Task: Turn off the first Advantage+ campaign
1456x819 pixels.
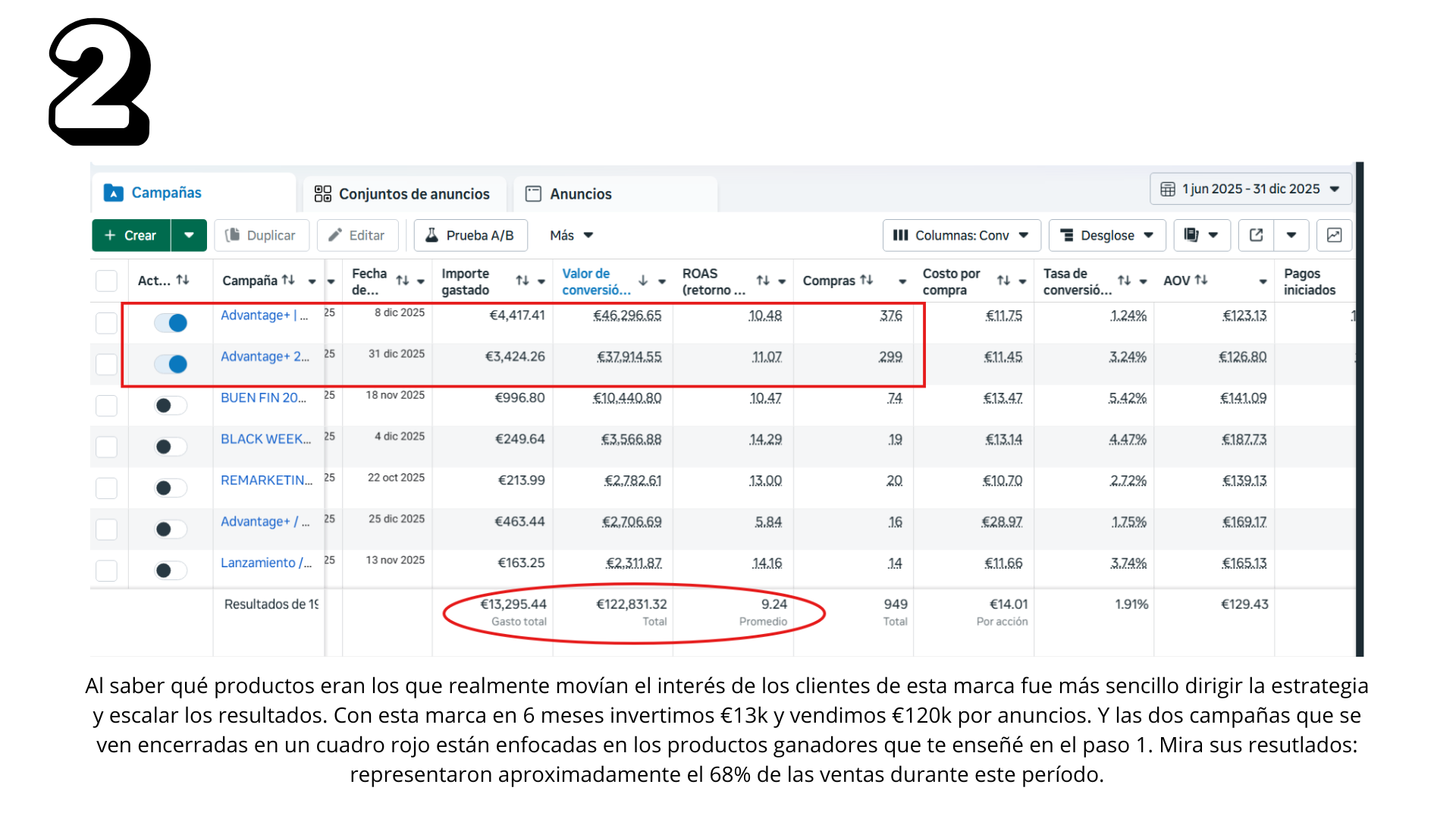Action: [171, 323]
